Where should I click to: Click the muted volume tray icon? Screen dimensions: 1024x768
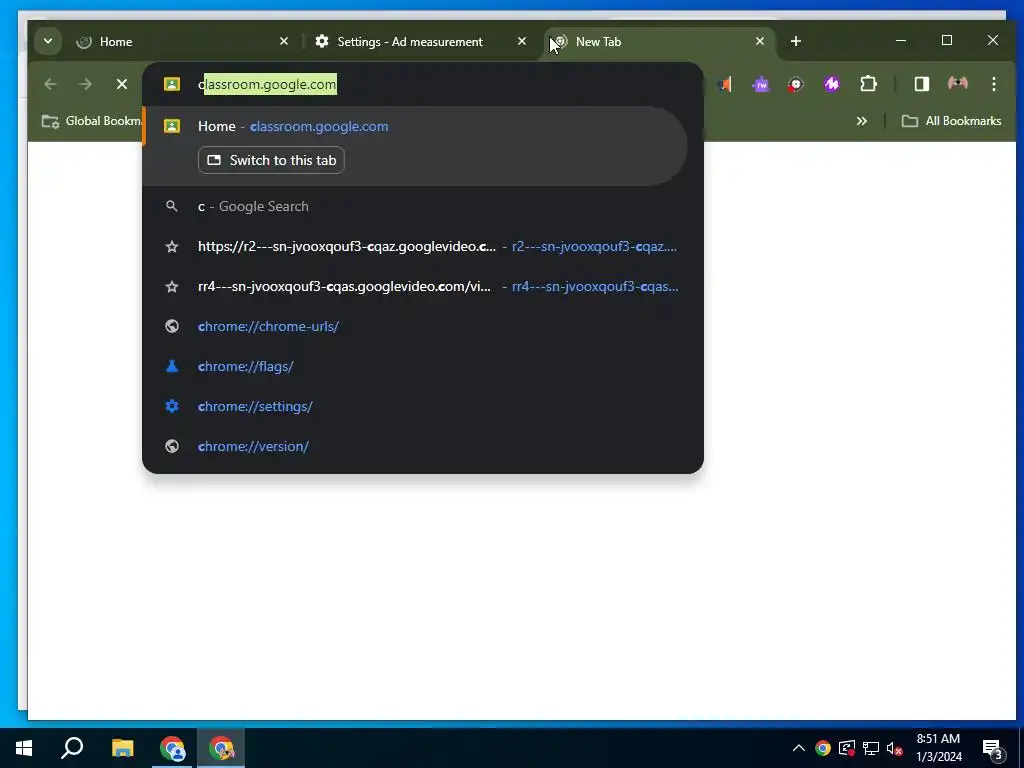coord(895,748)
